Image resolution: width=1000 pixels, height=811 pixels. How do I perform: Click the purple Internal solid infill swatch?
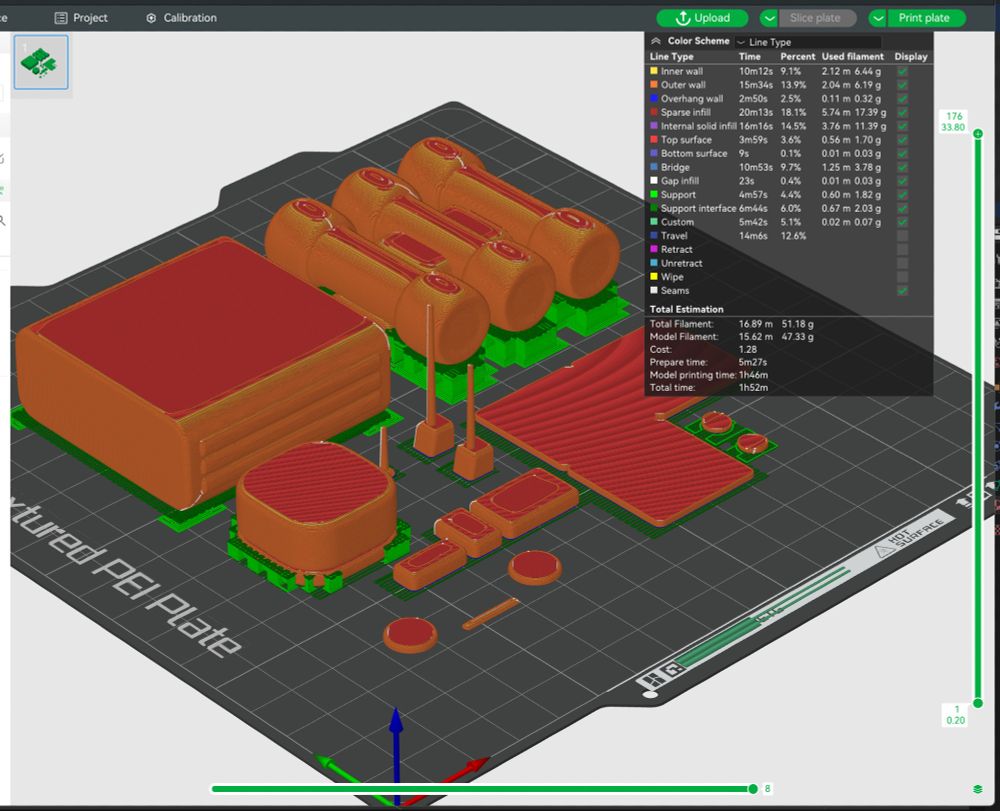pyautogui.click(x=654, y=126)
